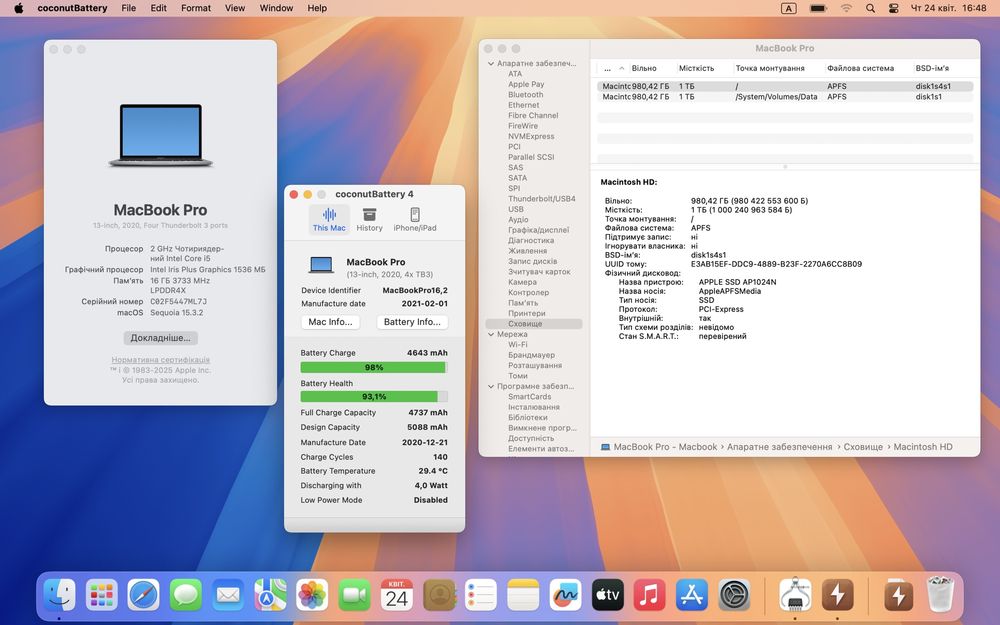
Task: Click the keyboard input source indicator
Action: click(x=789, y=8)
